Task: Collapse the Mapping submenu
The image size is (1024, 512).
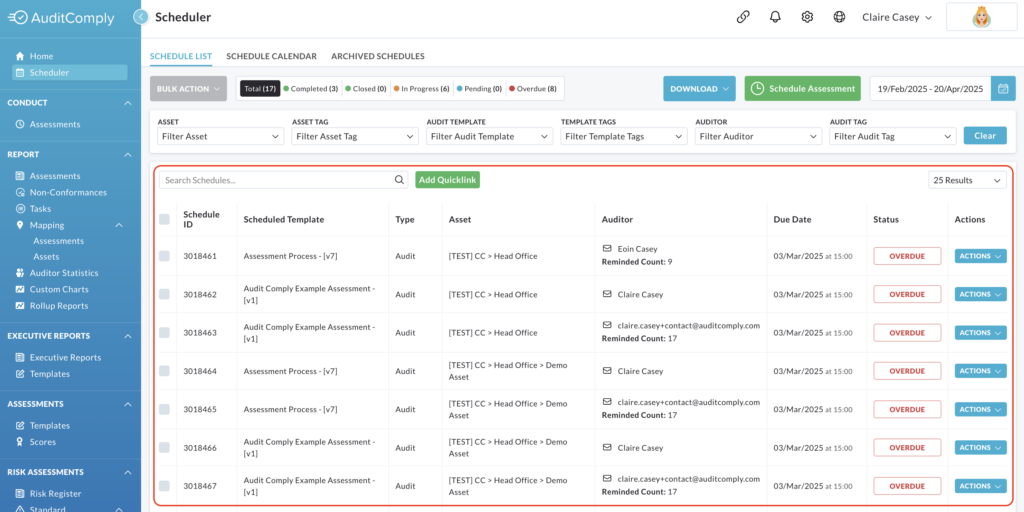Action: (x=119, y=225)
